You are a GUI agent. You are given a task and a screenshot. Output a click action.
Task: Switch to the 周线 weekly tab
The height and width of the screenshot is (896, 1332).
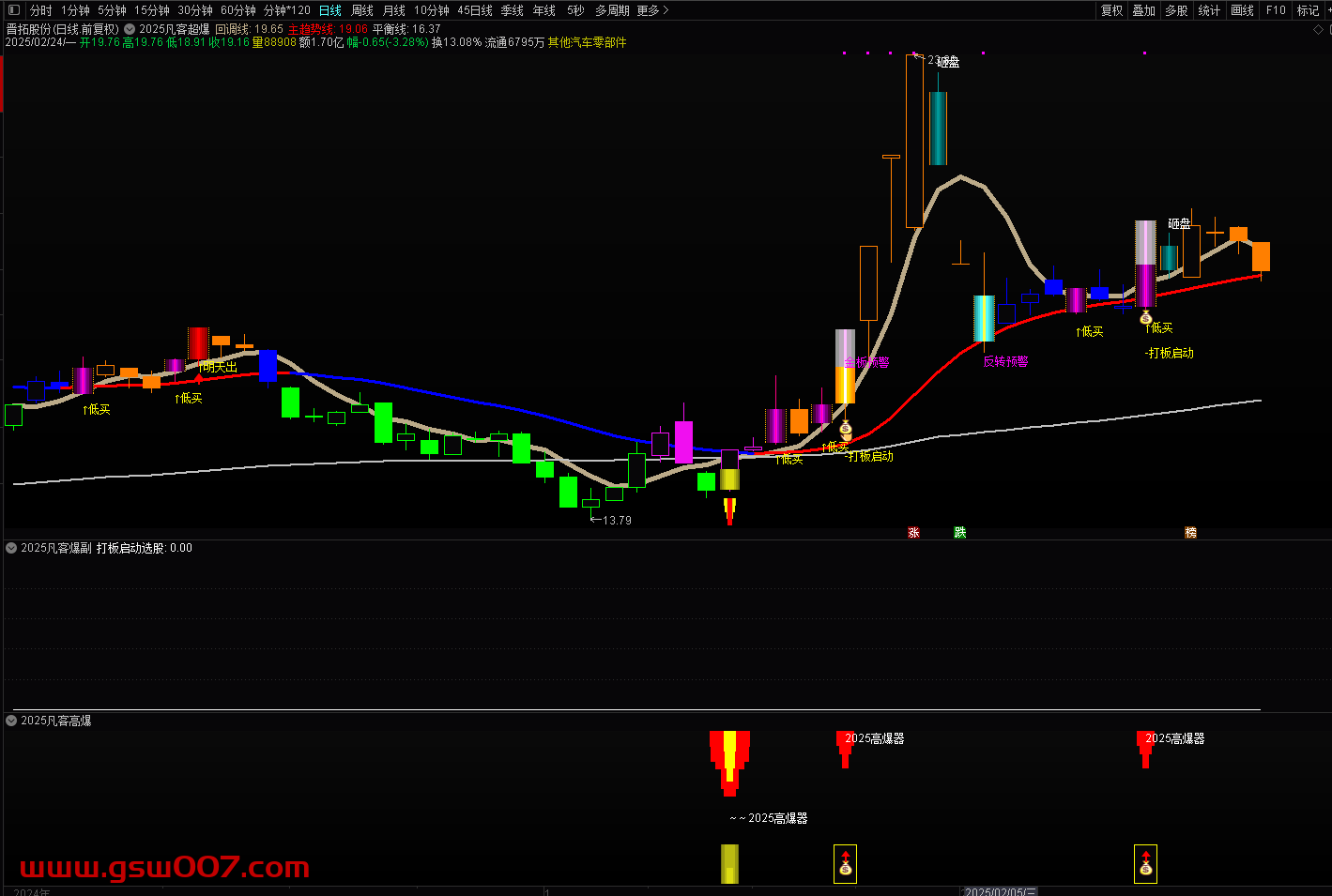coord(362,10)
